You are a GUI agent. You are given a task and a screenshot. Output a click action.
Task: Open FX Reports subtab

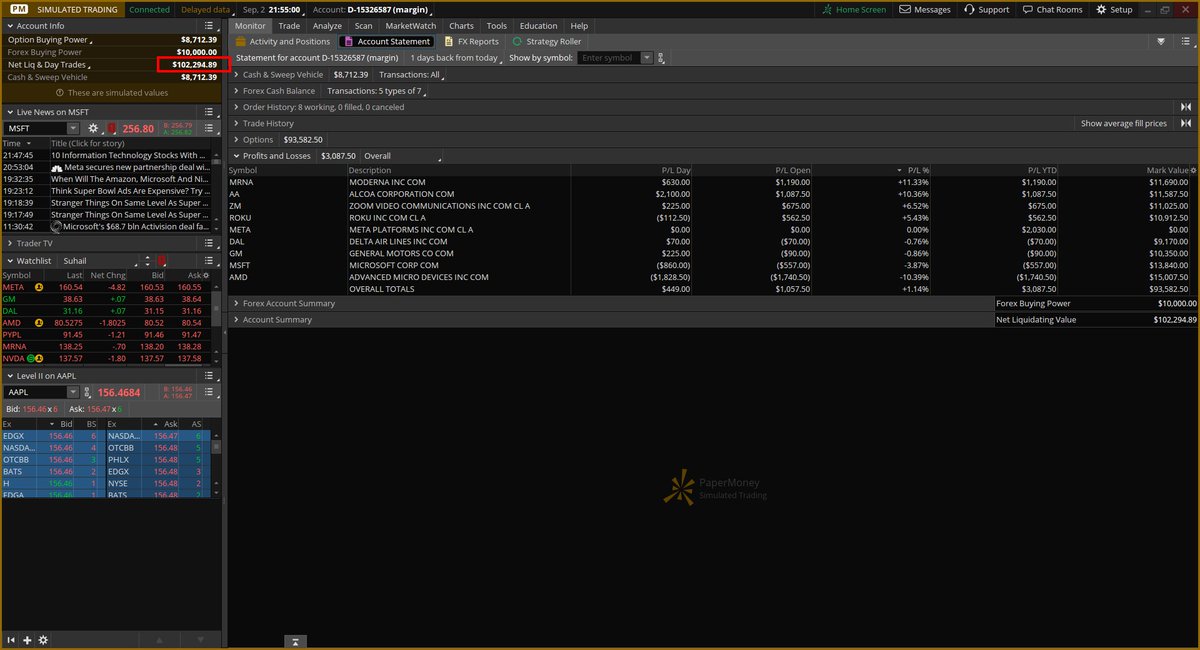(x=471, y=42)
